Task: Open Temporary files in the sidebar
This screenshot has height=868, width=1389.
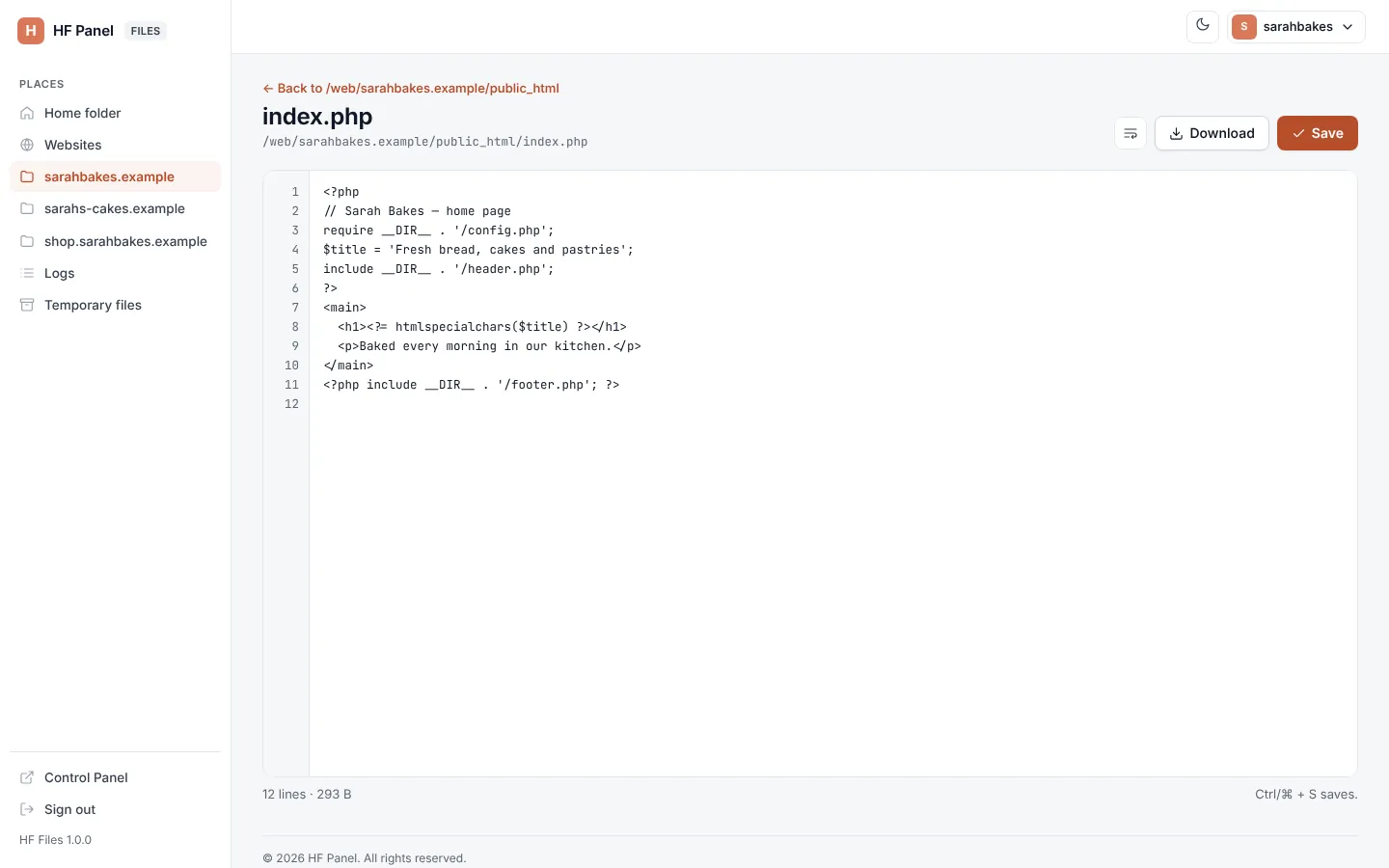Action: click(115, 305)
